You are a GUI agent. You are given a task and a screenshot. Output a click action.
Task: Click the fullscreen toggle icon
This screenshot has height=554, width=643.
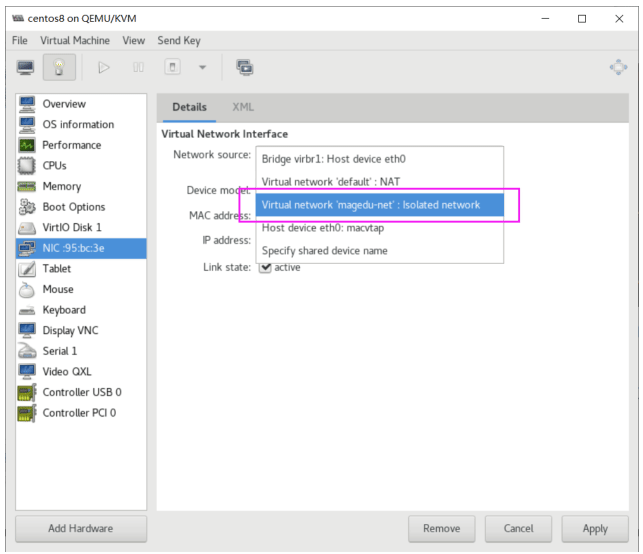coord(618,67)
